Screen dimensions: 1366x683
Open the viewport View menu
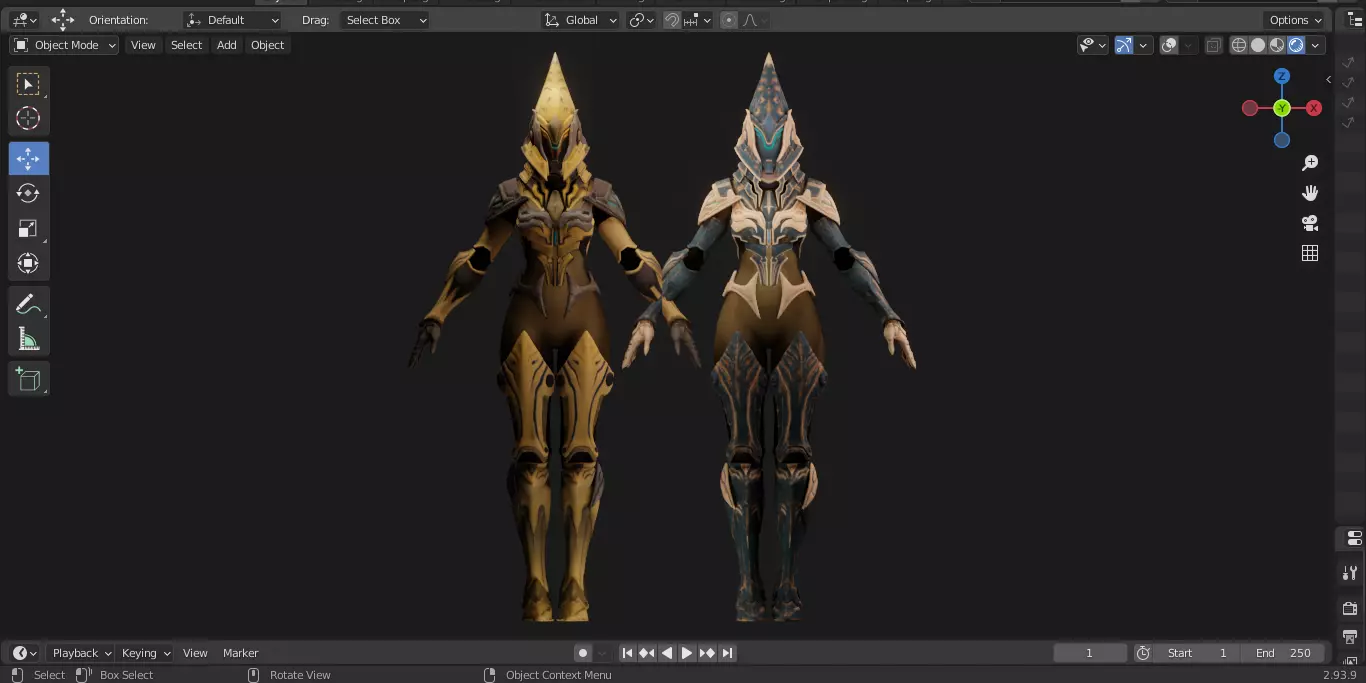pos(143,45)
